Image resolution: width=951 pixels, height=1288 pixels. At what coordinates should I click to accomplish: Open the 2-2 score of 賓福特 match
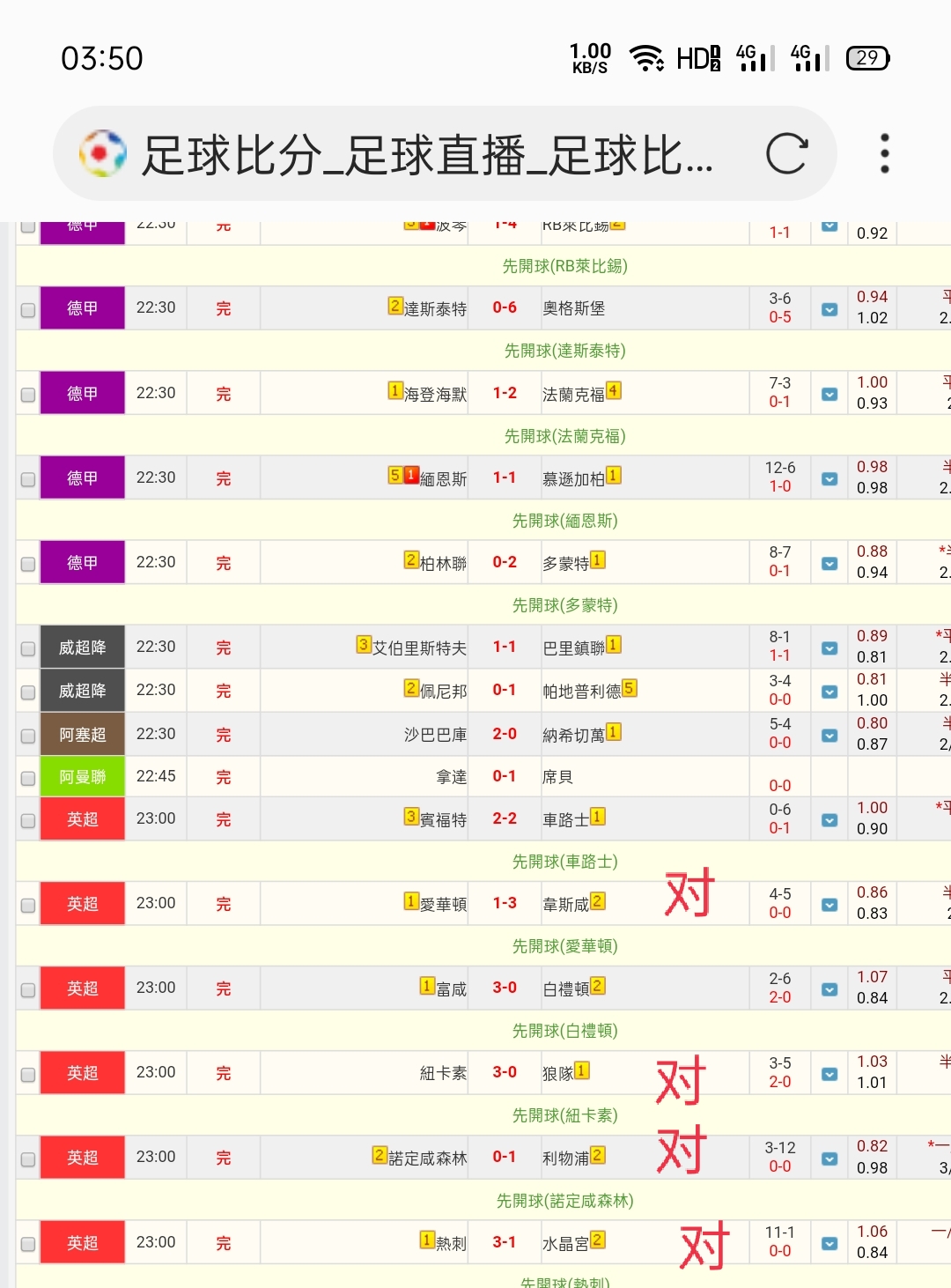(x=505, y=818)
